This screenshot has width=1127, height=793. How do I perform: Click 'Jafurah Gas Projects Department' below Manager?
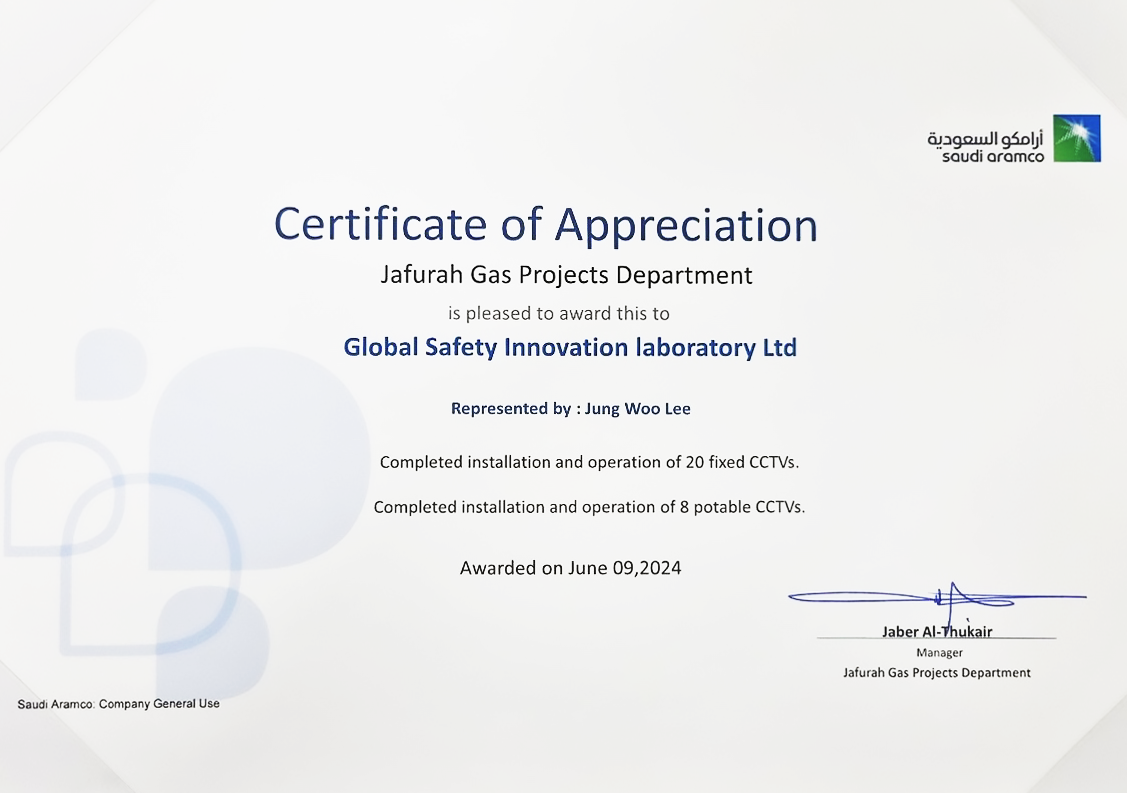point(937,673)
